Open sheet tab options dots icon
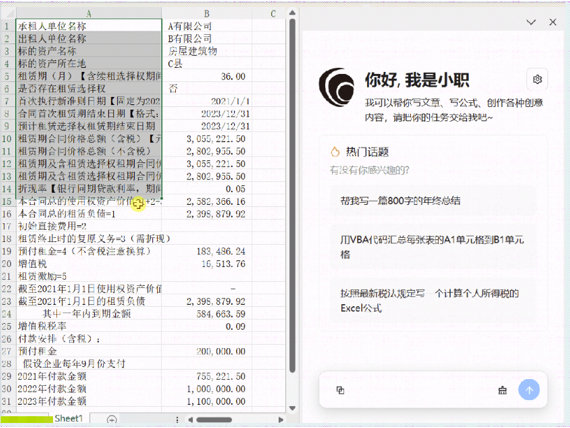Screen dimensions: 570x428 (177, 420)
